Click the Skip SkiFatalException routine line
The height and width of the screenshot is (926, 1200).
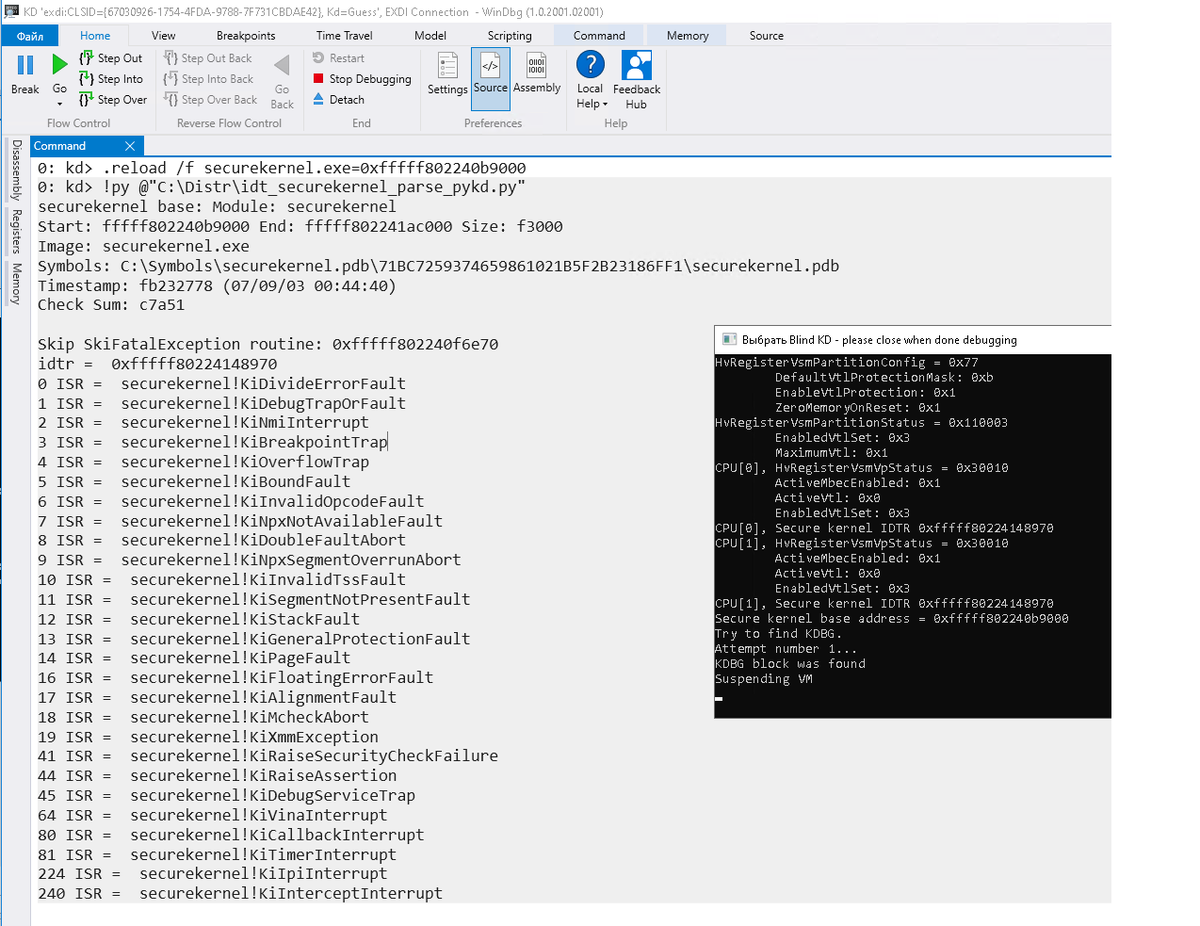268,344
